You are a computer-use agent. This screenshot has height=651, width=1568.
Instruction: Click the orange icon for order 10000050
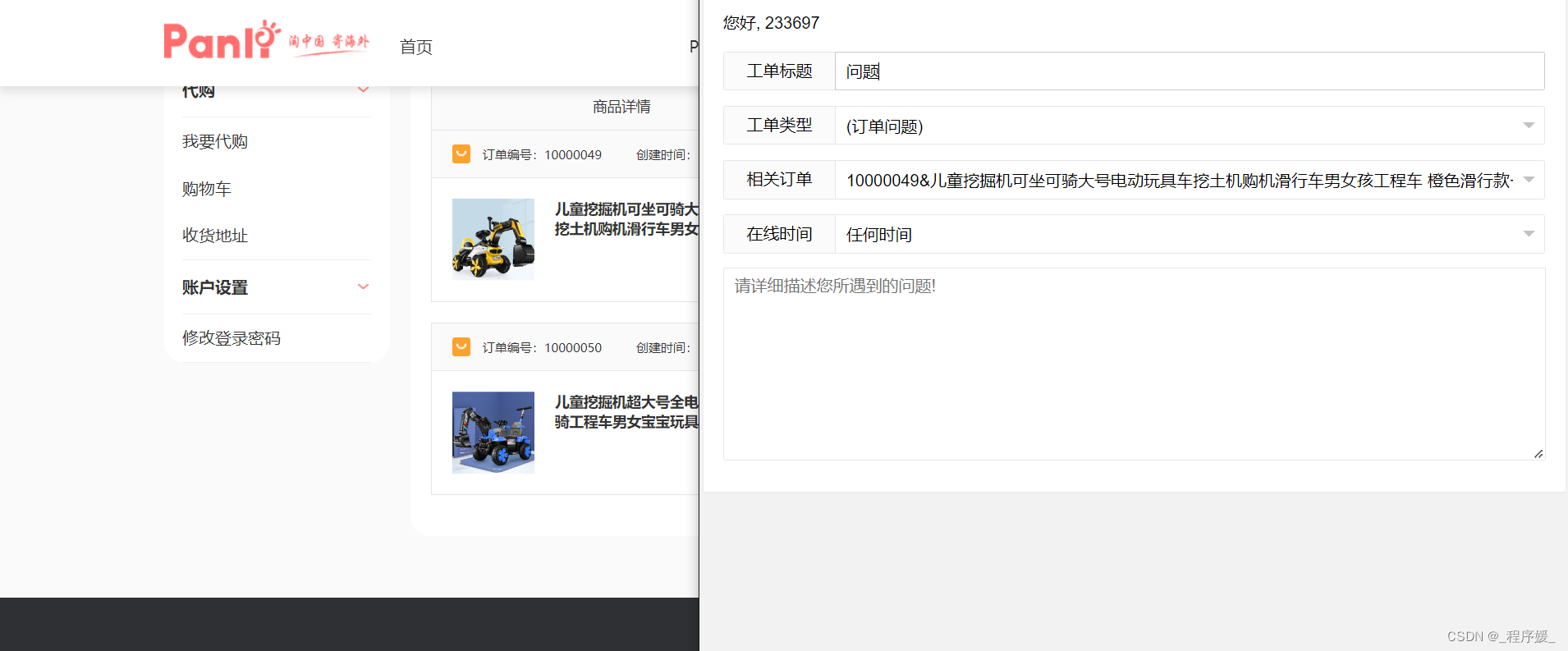coord(461,346)
